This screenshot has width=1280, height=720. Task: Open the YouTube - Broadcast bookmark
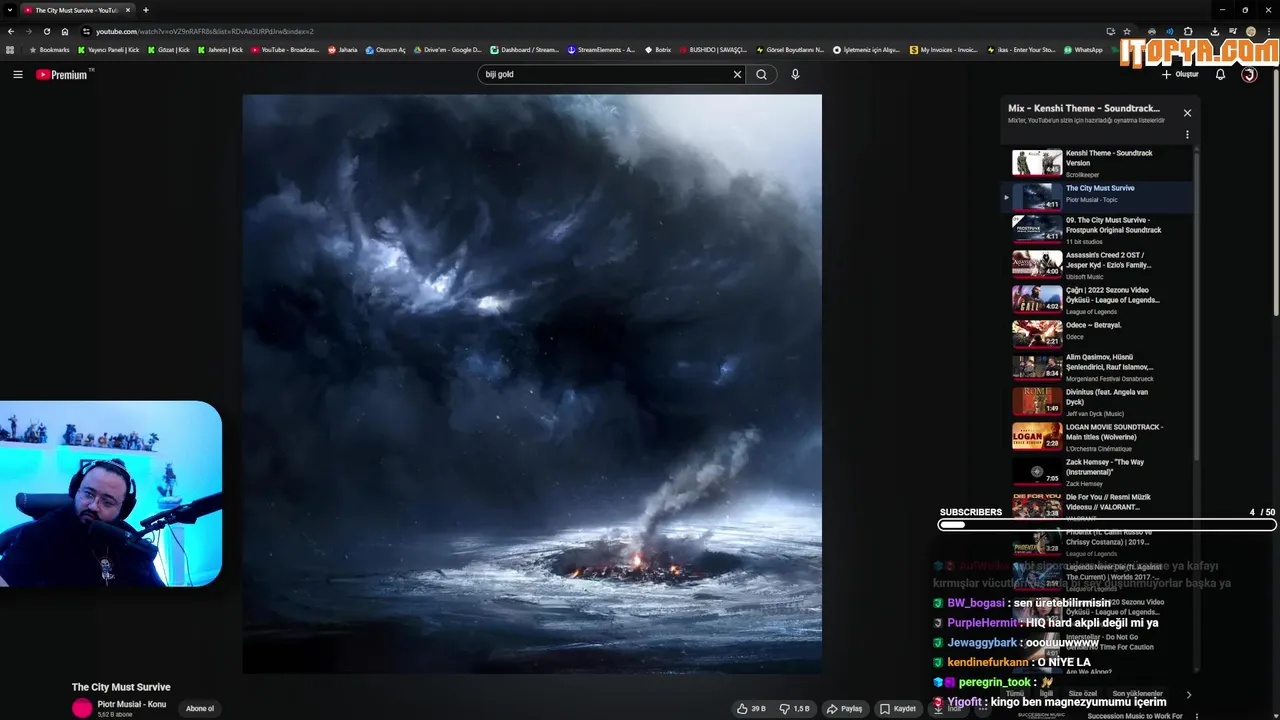[x=286, y=49]
